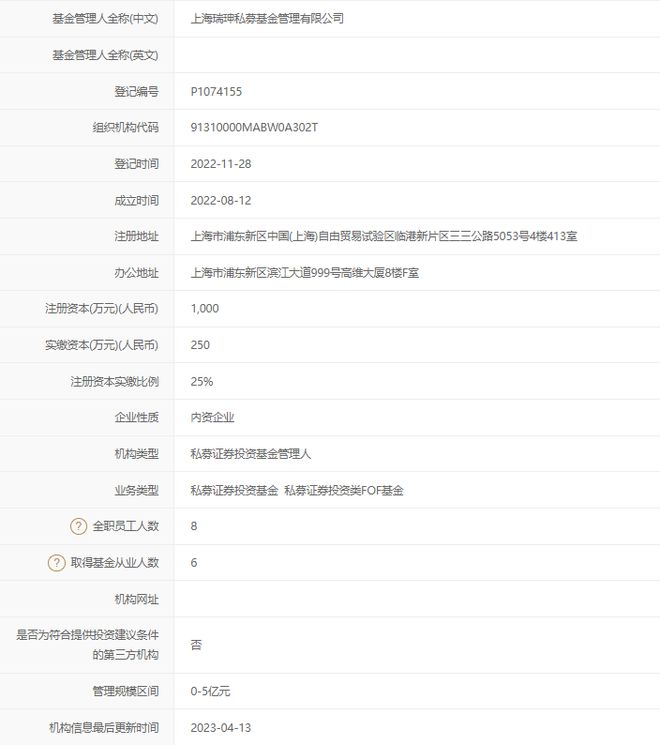The image size is (660, 745).
Task: Click the fund-qualified staff count 6
Action: pyautogui.click(x=194, y=563)
